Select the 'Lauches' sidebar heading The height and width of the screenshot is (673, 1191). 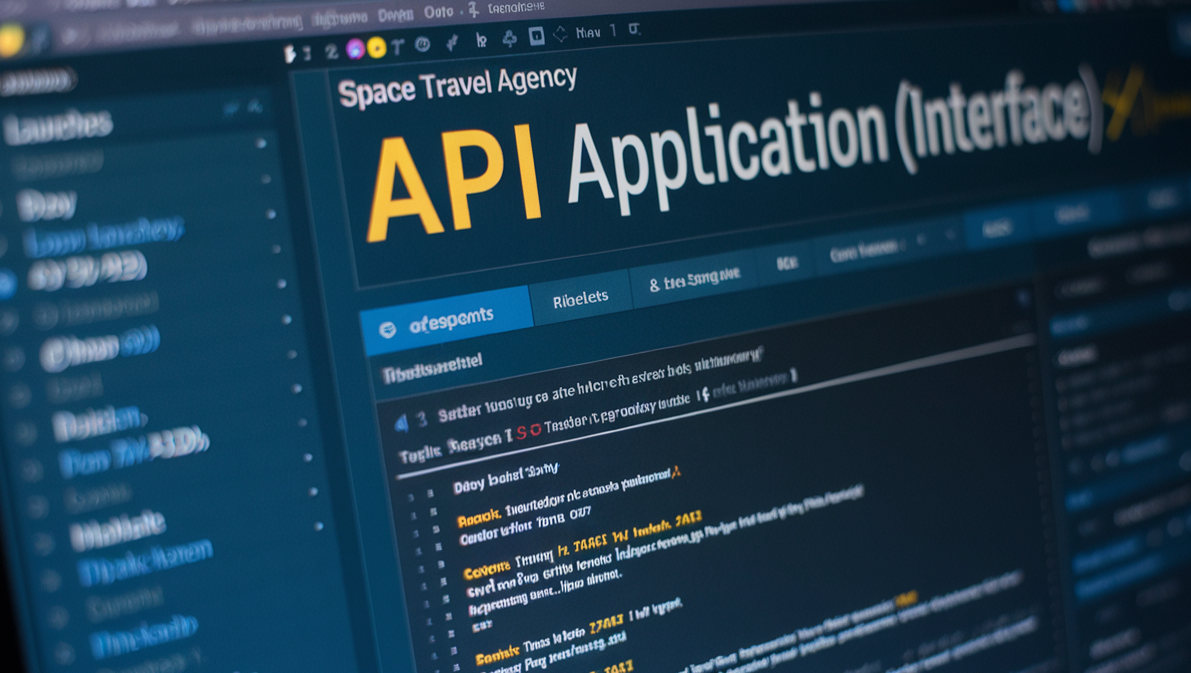pos(58,126)
